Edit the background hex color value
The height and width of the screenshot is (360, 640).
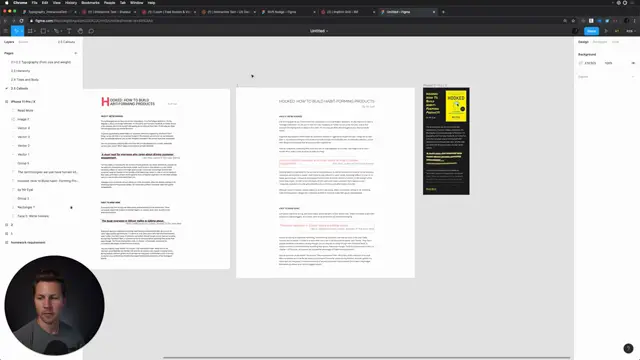pos(590,63)
